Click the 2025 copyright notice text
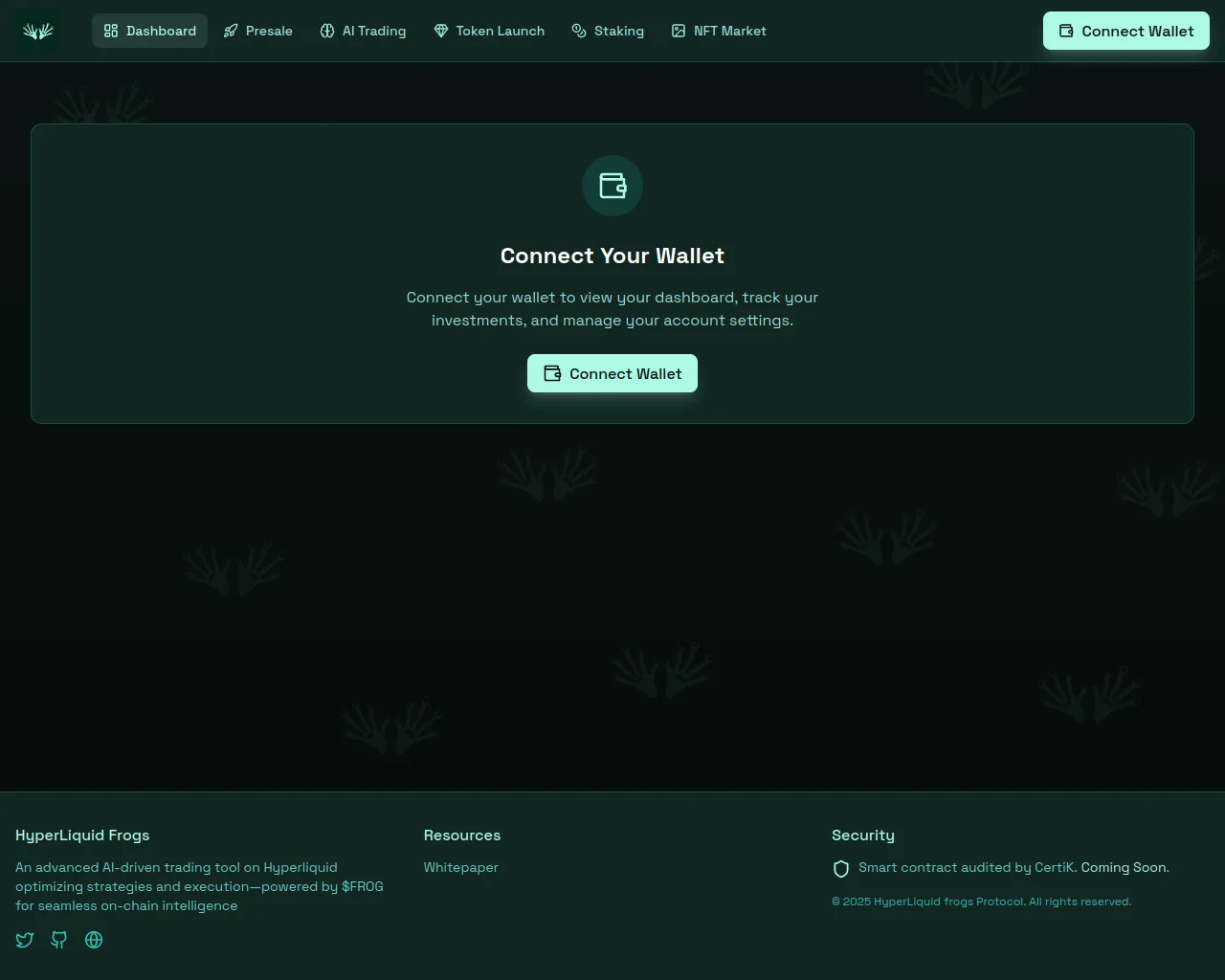1225x980 pixels. 981,902
